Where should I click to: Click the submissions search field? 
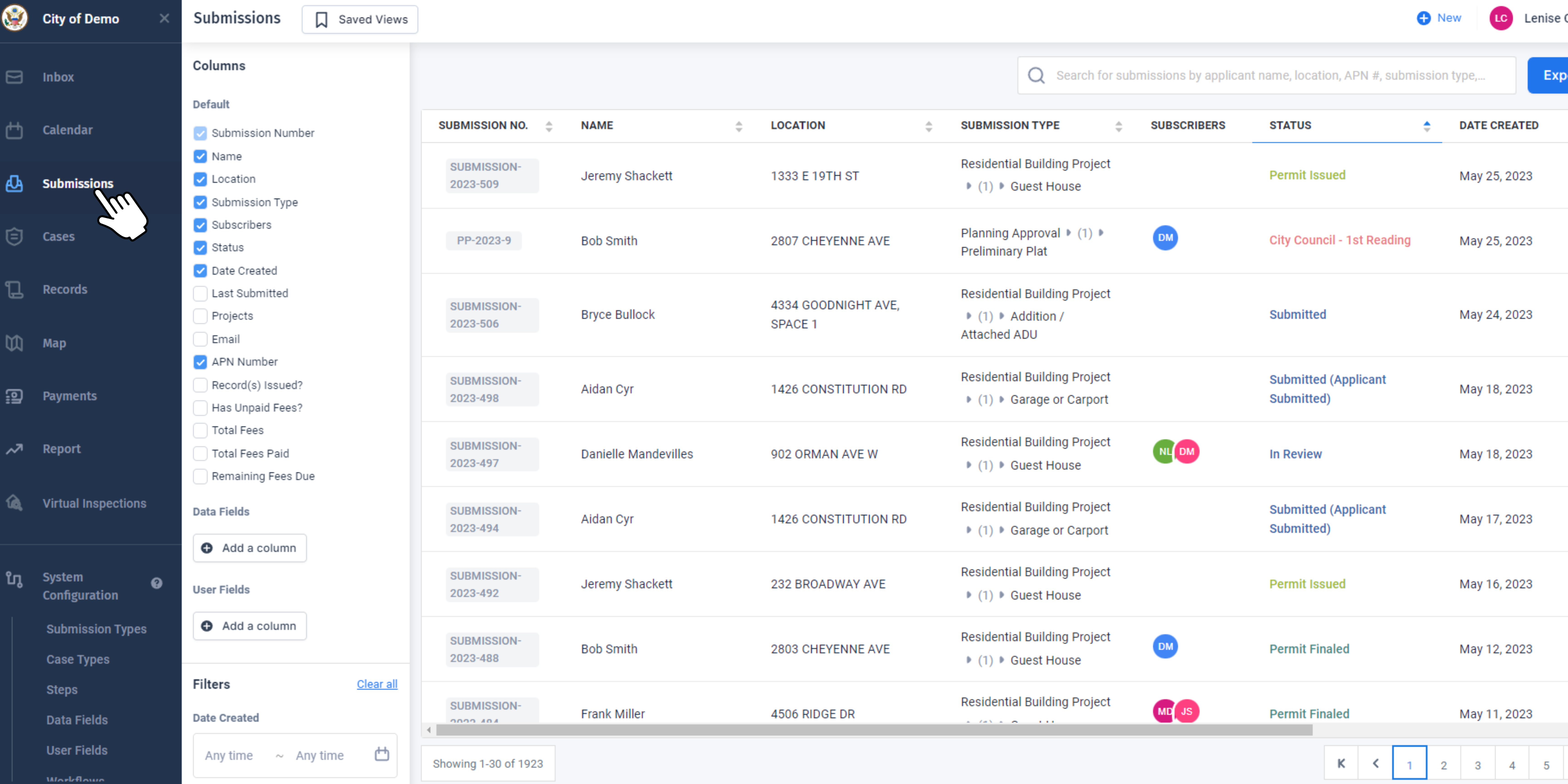pyautogui.click(x=1267, y=76)
